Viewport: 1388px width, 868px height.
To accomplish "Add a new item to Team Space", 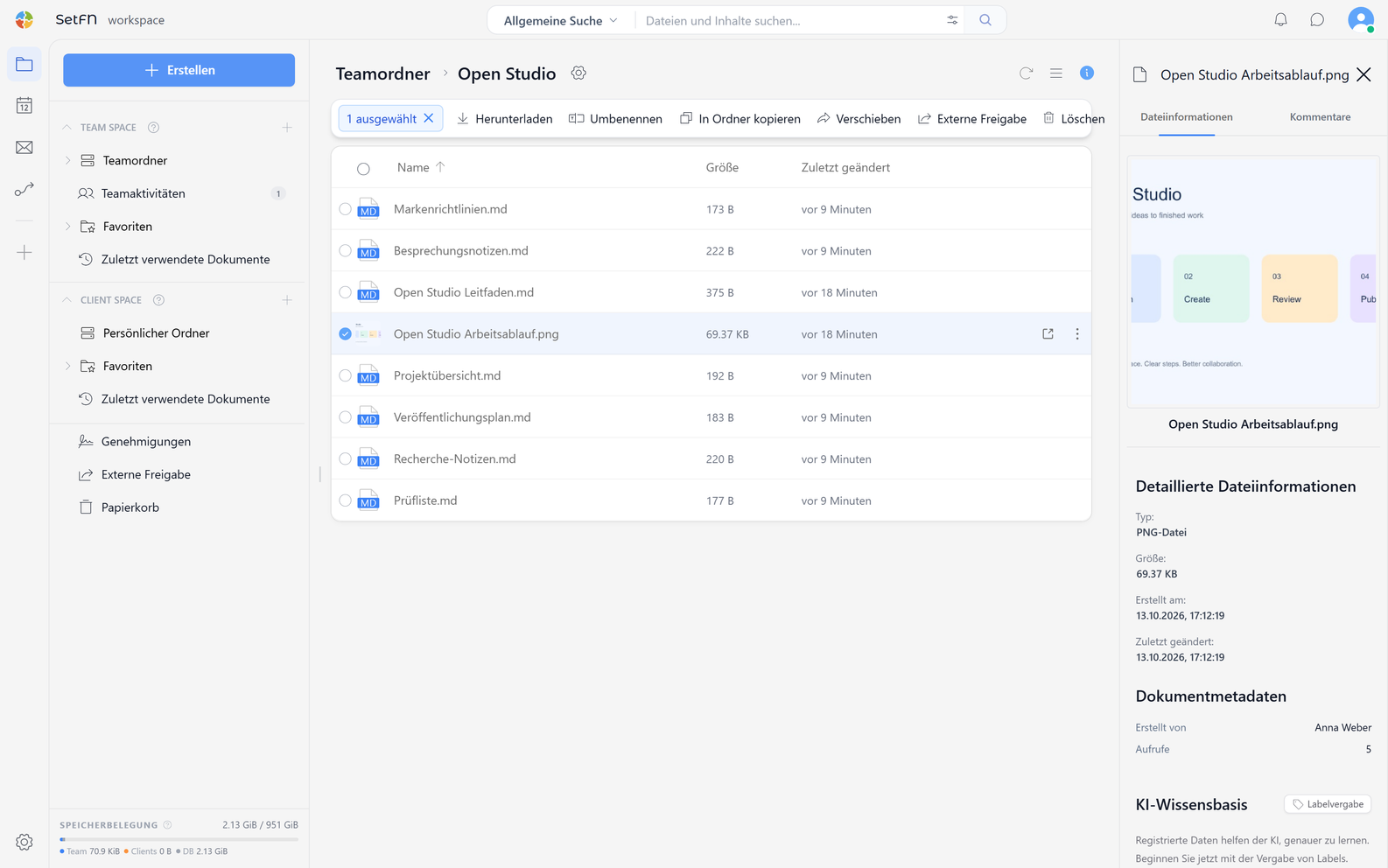I will pyautogui.click(x=287, y=128).
